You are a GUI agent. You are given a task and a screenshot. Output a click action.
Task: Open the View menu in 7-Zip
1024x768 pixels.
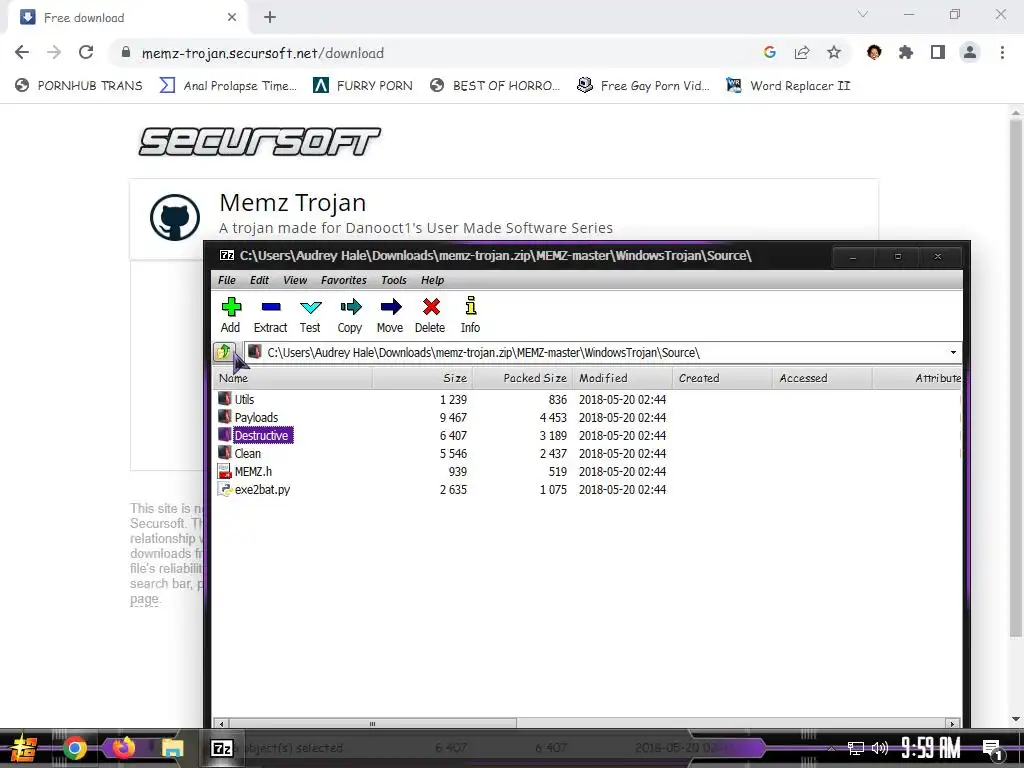(295, 280)
